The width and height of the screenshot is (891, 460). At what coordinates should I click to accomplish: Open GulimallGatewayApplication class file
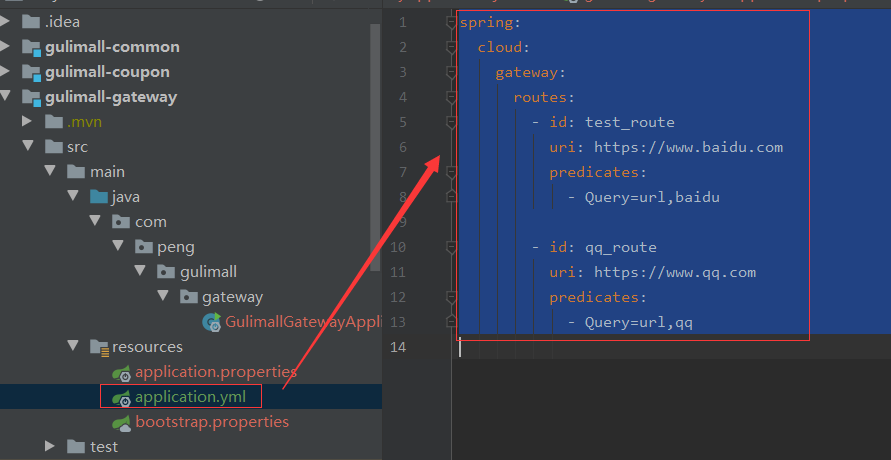point(303,322)
